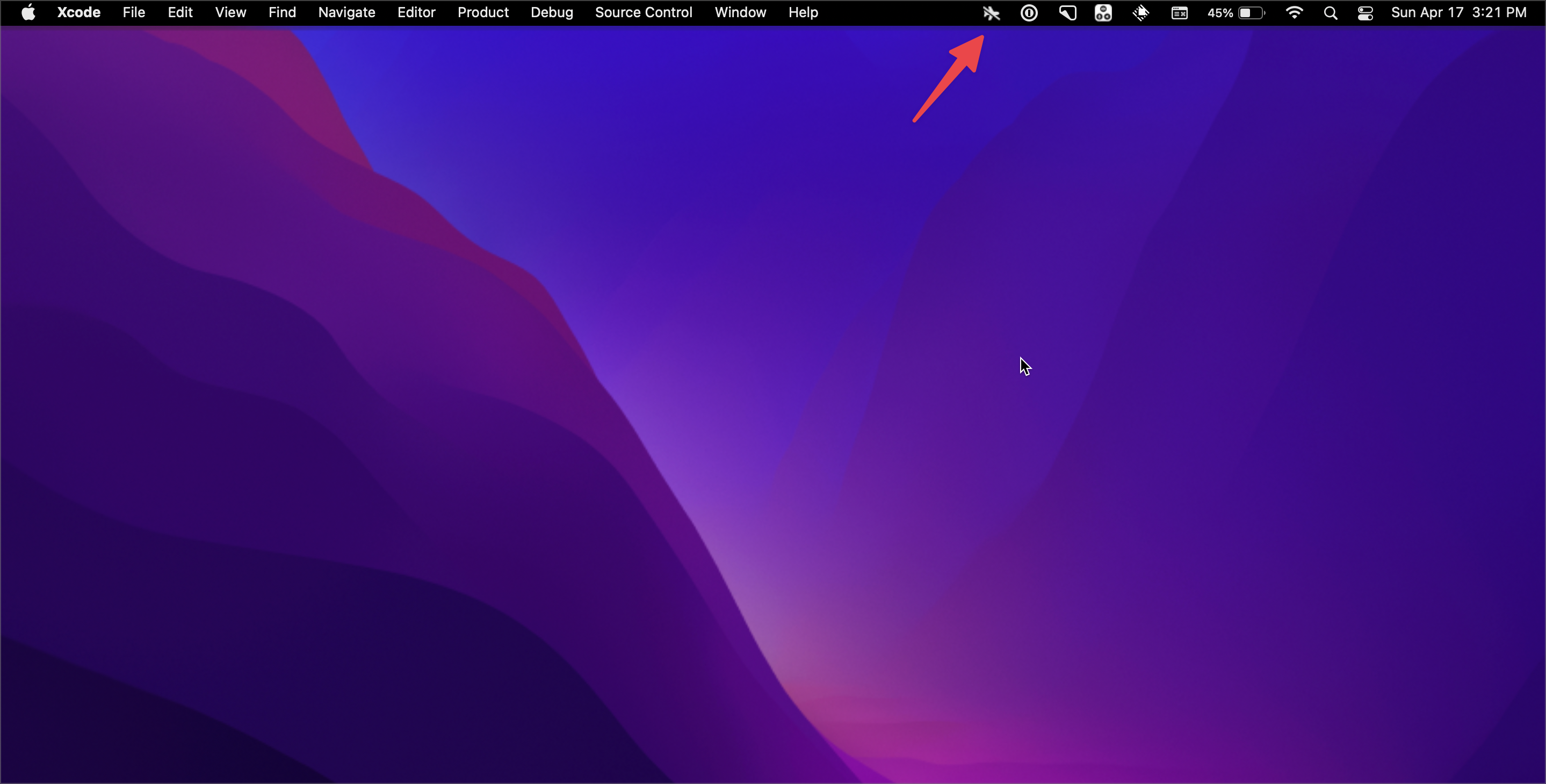This screenshot has height=784, width=1546.
Task: Open the Editor menu
Action: 416,12
